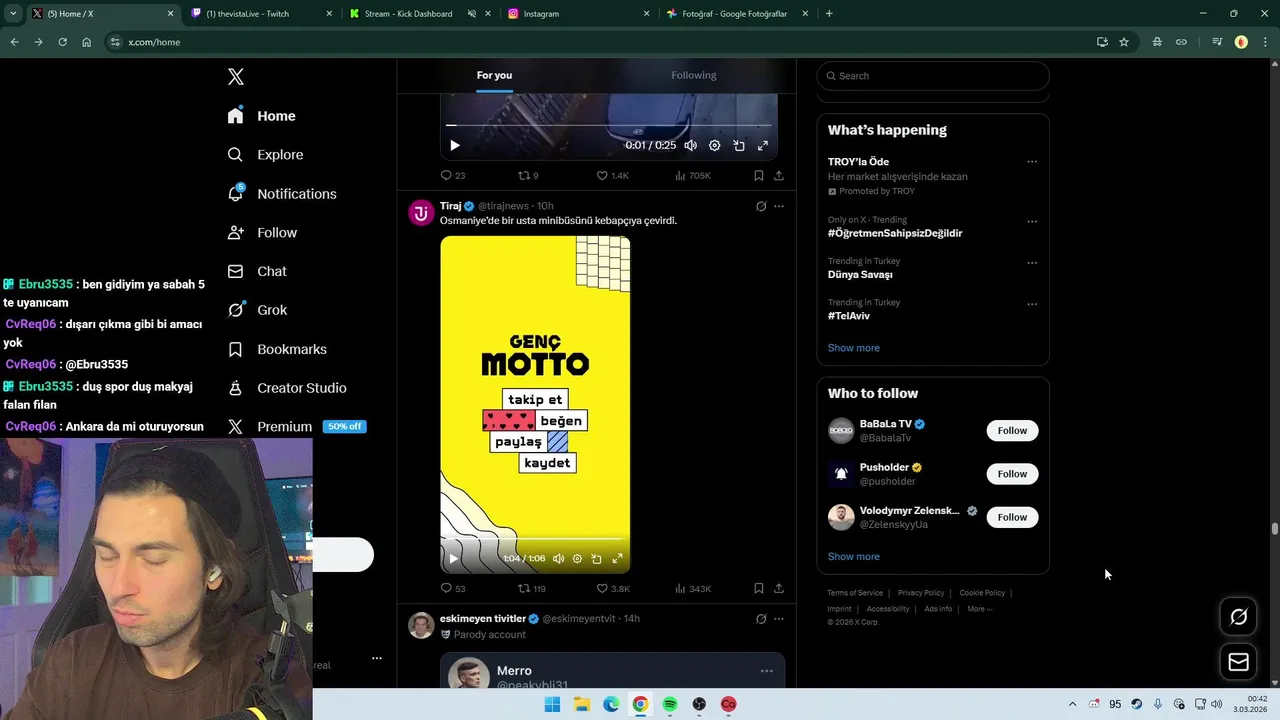Repost the post with 119 reposts
1280x720 pixels.
click(531, 588)
